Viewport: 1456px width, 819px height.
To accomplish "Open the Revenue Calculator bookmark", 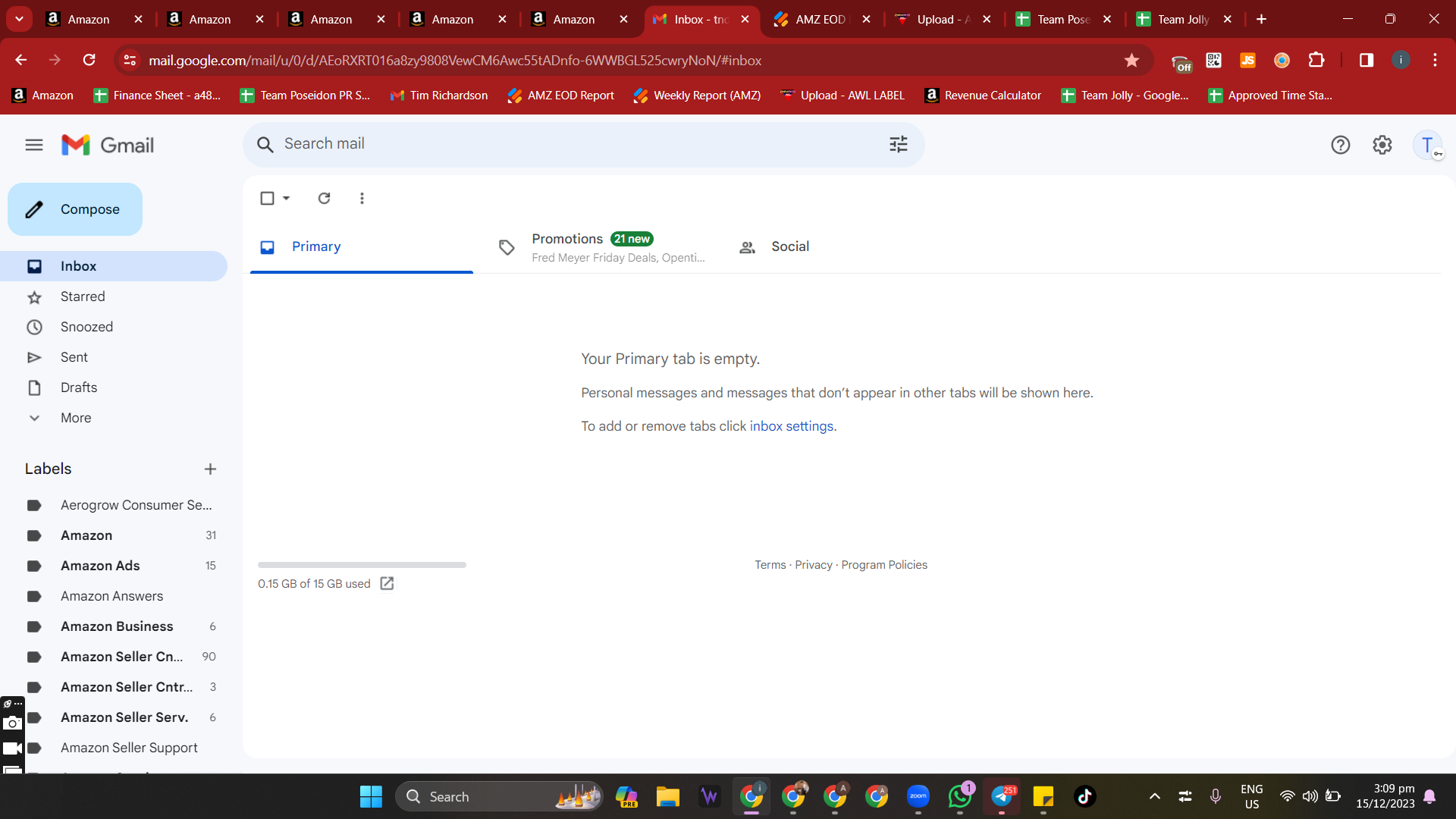I will (x=983, y=96).
